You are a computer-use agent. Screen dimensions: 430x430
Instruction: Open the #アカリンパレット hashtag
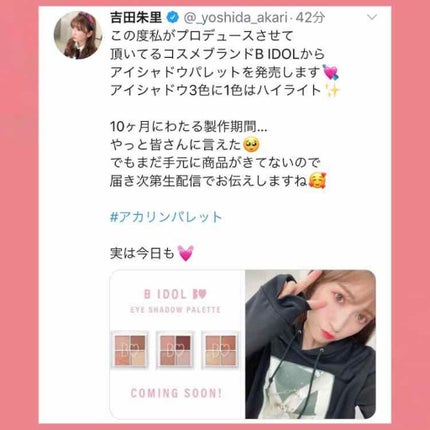(166, 217)
